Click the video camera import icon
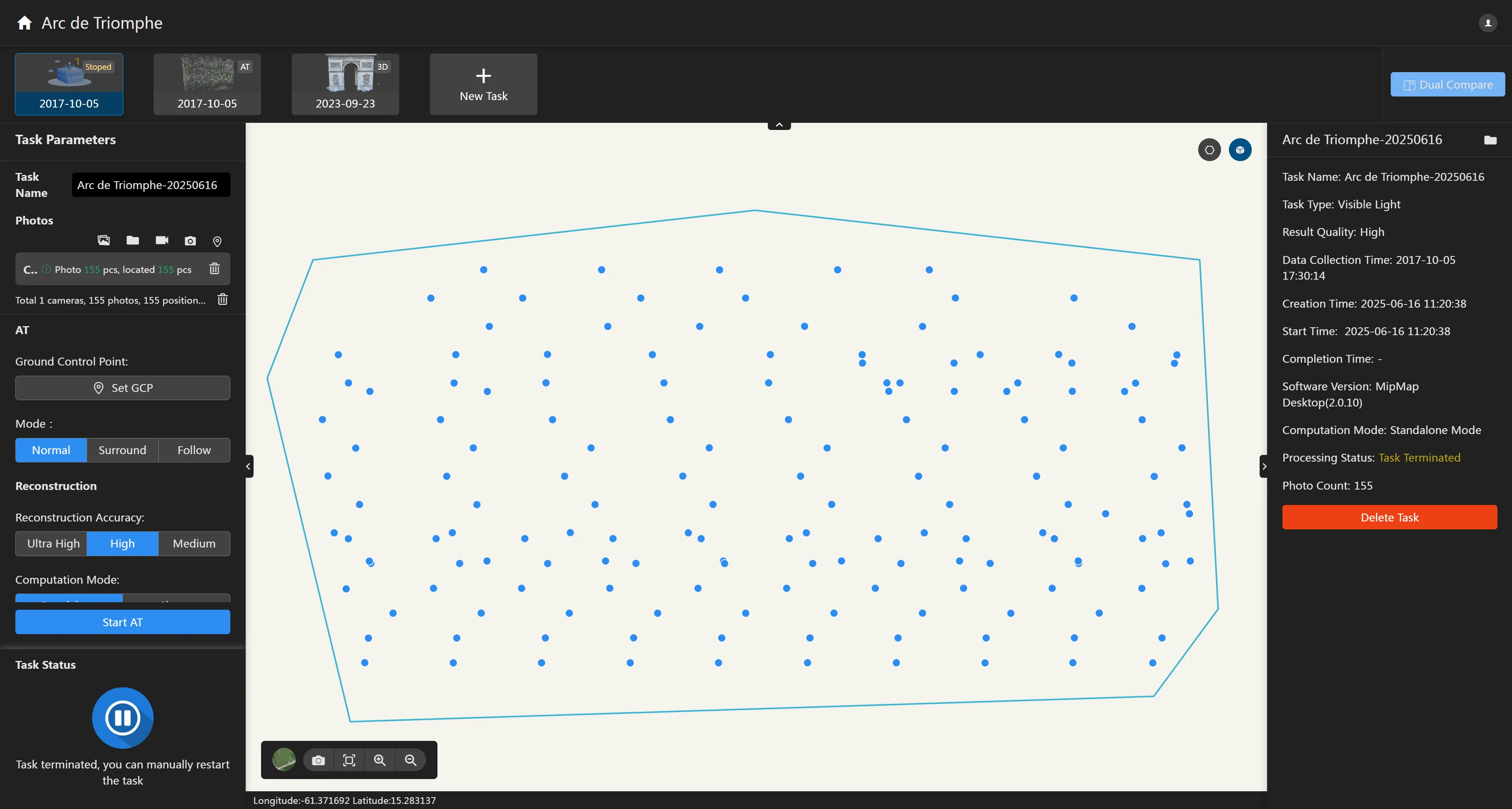 click(161, 240)
